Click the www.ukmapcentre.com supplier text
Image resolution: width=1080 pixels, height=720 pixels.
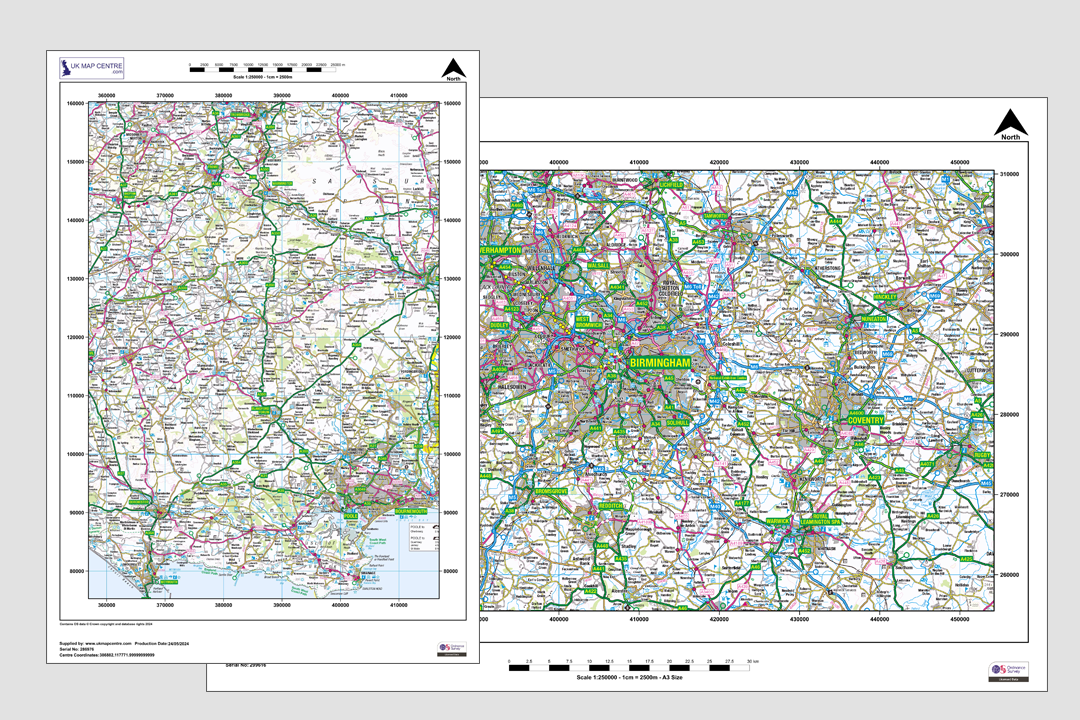[x=110, y=643]
